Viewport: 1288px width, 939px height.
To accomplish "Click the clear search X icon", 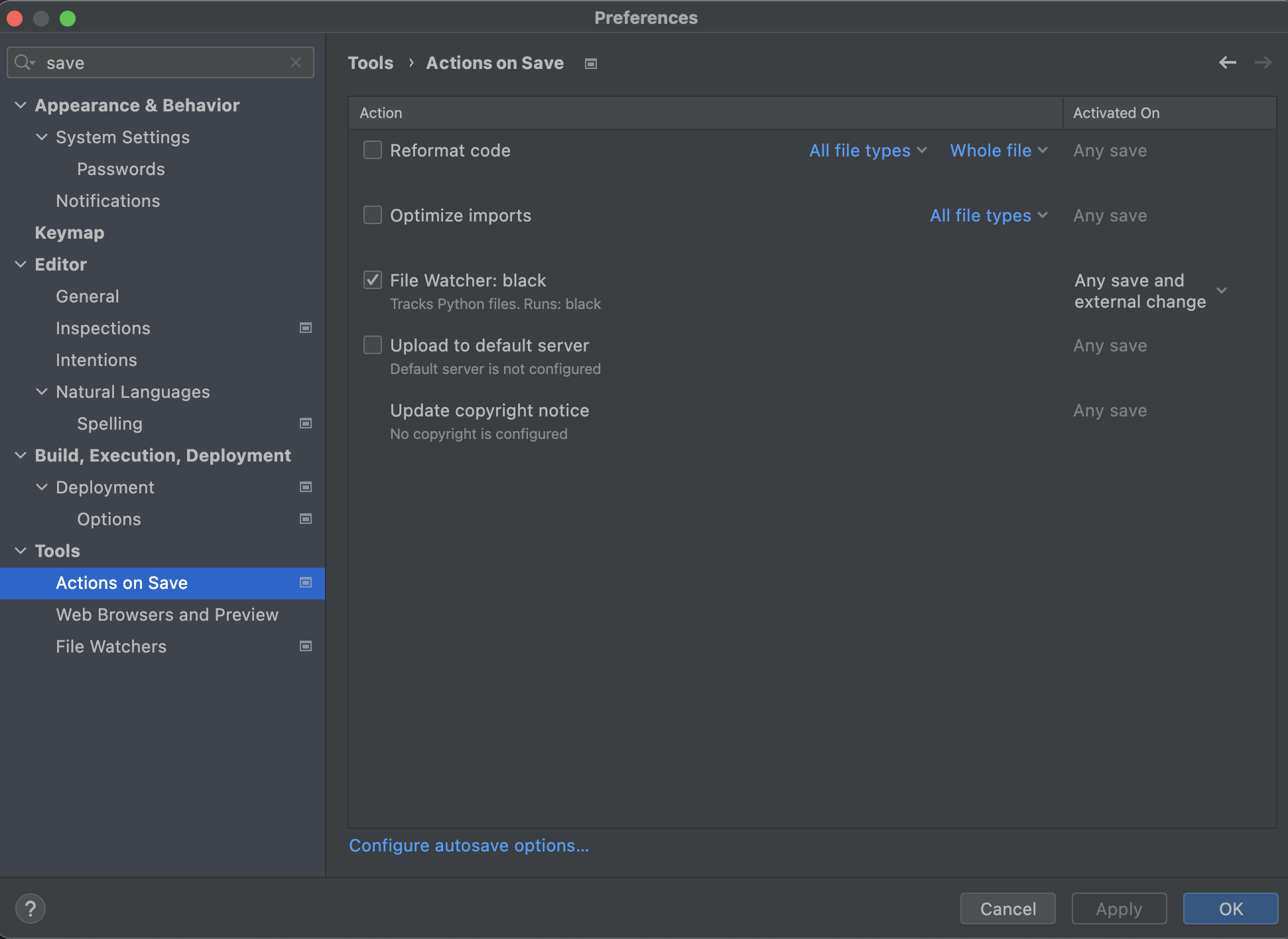I will point(296,62).
